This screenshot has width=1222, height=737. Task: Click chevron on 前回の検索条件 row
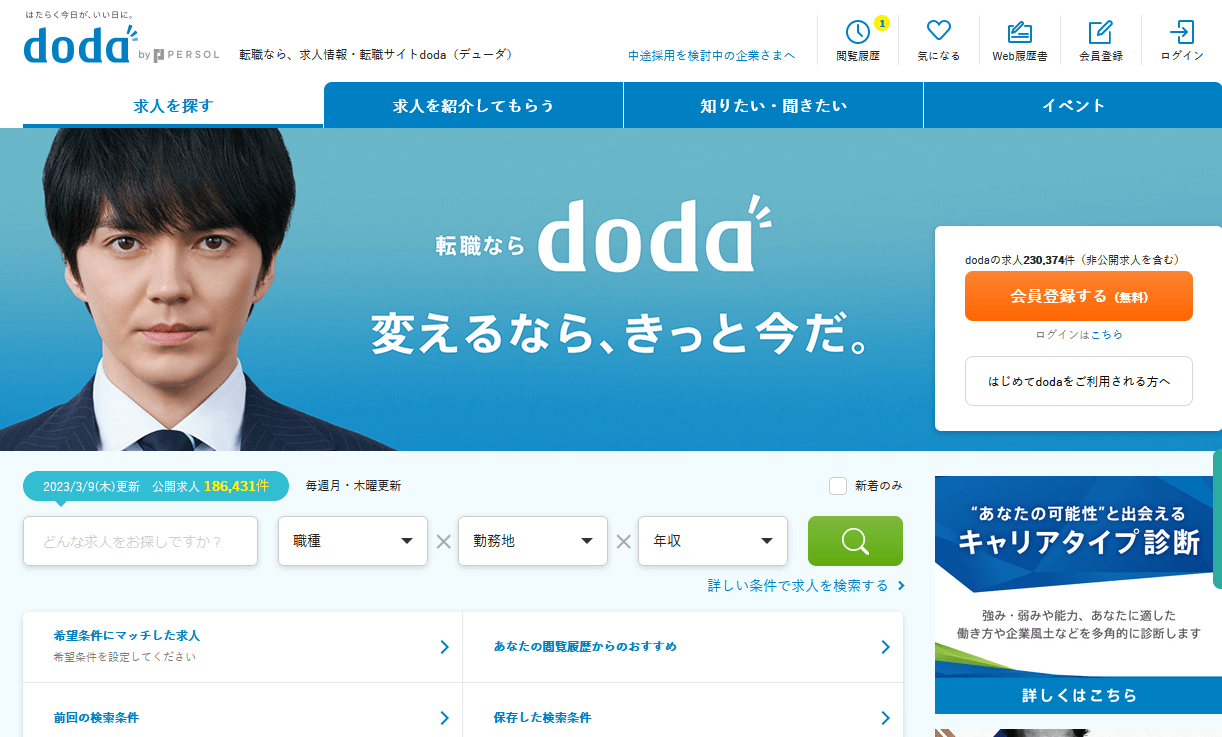pos(444,718)
